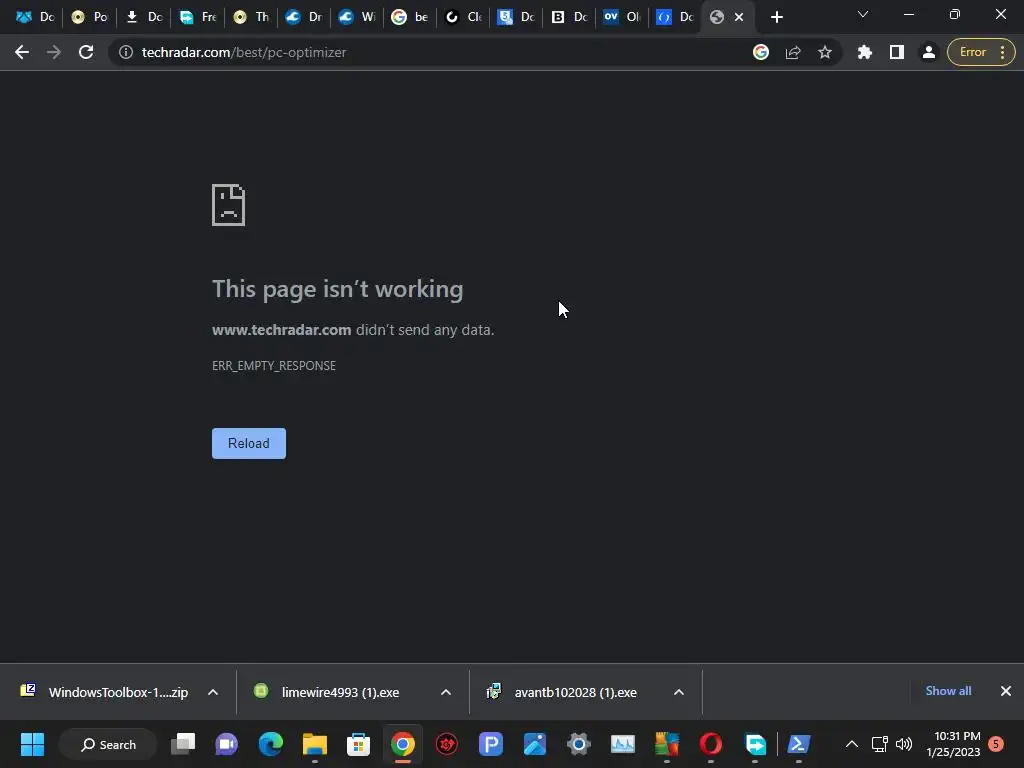The height and width of the screenshot is (768, 1024).
Task: Open Task View on taskbar
Action: click(184, 744)
